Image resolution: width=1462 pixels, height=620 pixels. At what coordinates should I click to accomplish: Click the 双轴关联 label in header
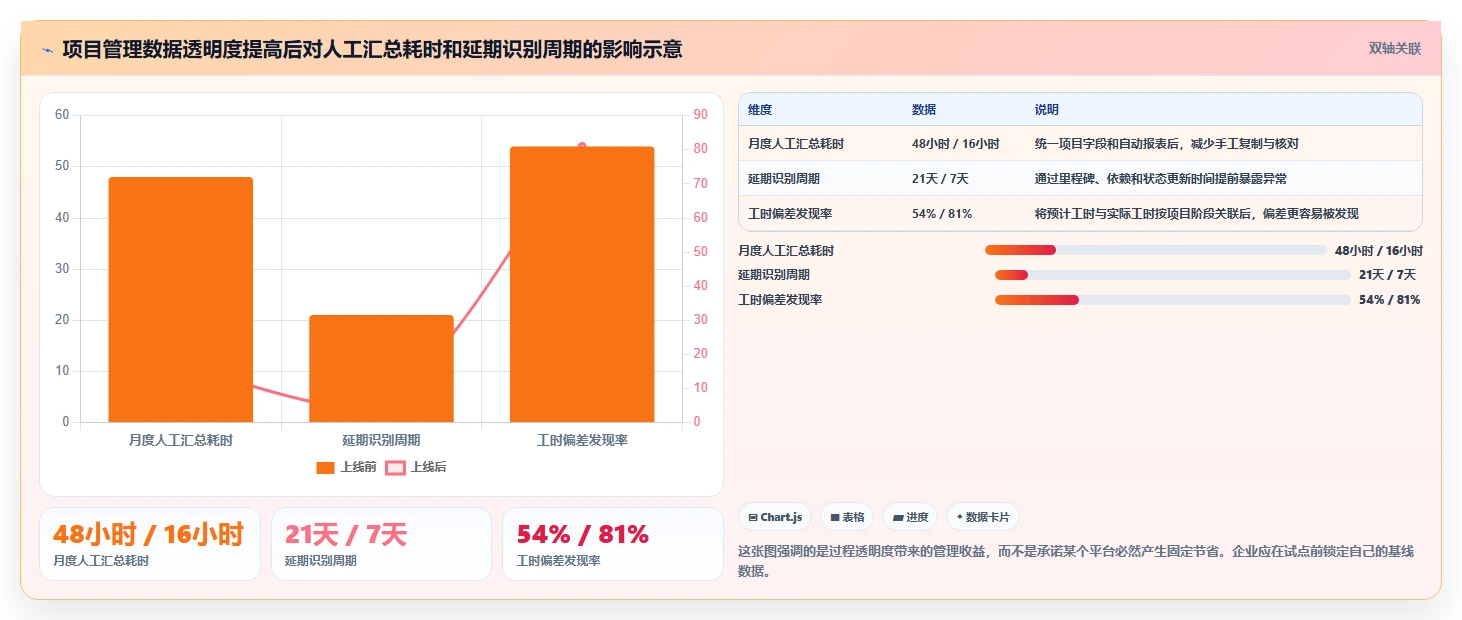[x=1394, y=48]
